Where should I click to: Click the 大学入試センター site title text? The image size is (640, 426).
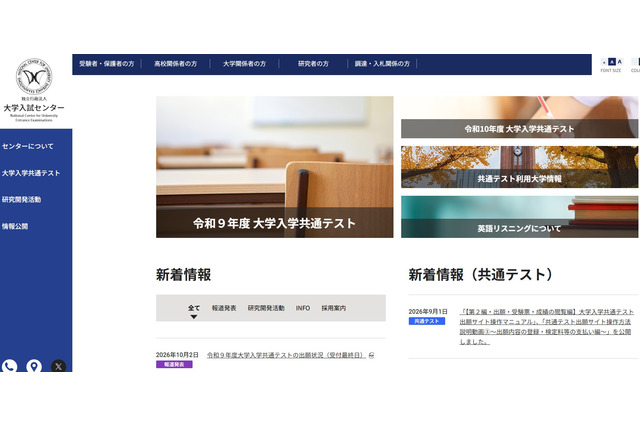[x=34, y=108]
